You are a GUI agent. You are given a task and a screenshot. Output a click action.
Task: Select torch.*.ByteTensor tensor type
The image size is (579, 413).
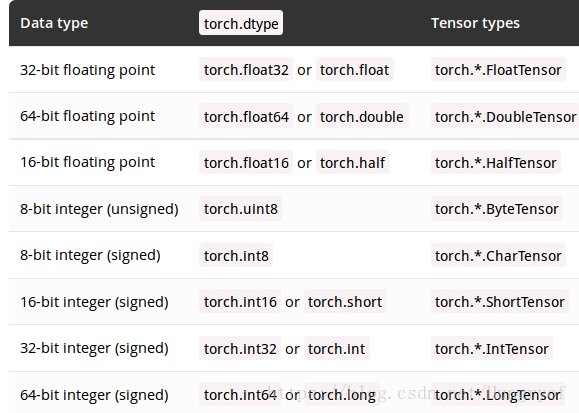[497, 209]
